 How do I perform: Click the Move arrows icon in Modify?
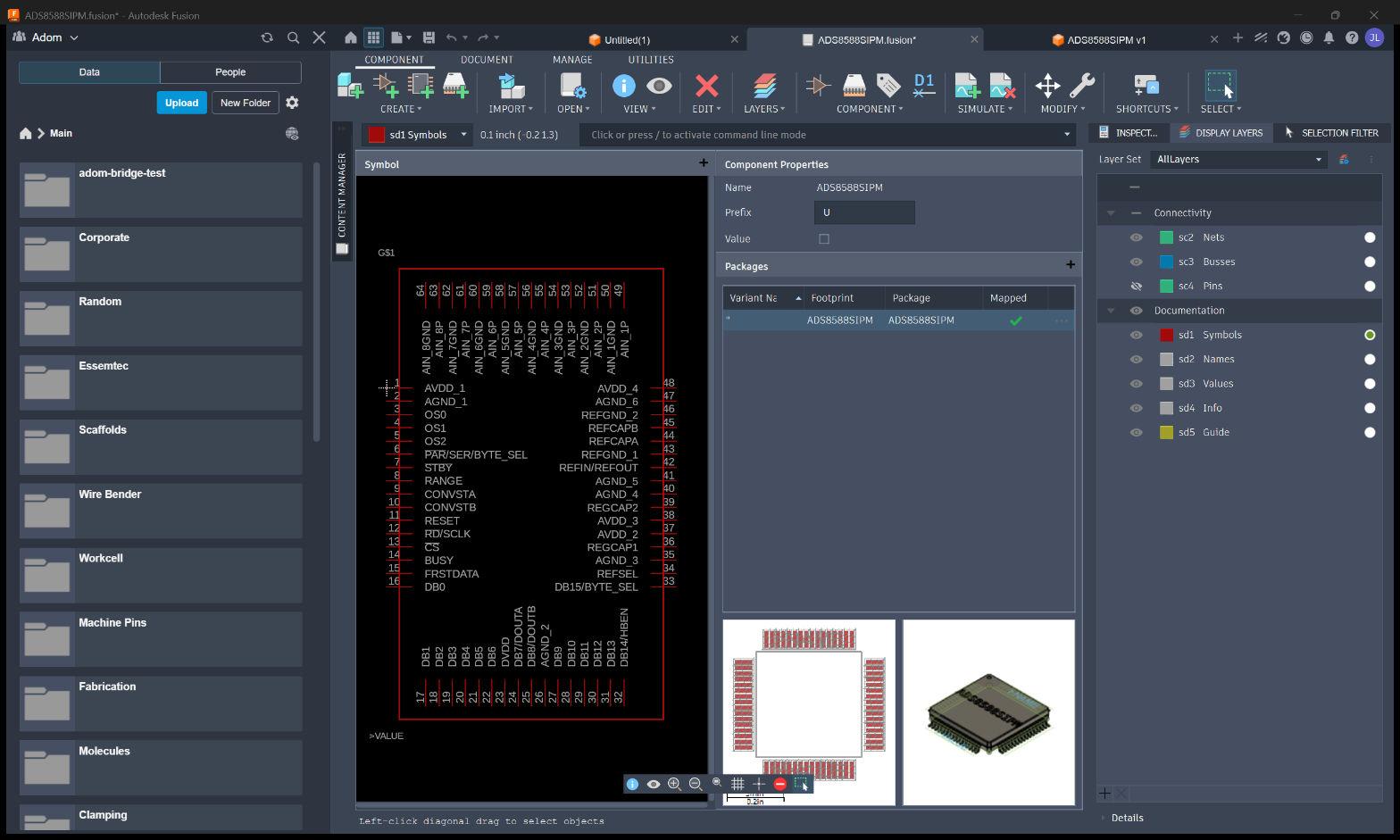click(1047, 86)
